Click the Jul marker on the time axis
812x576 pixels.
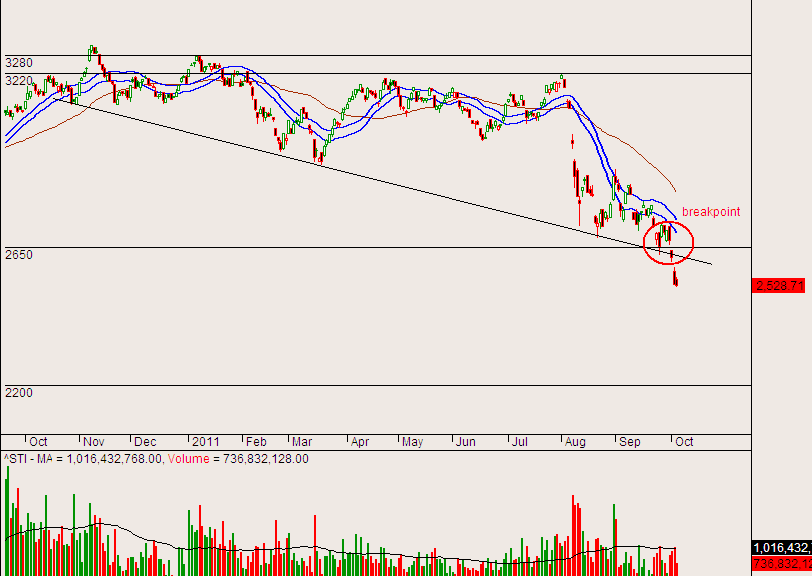[518, 441]
